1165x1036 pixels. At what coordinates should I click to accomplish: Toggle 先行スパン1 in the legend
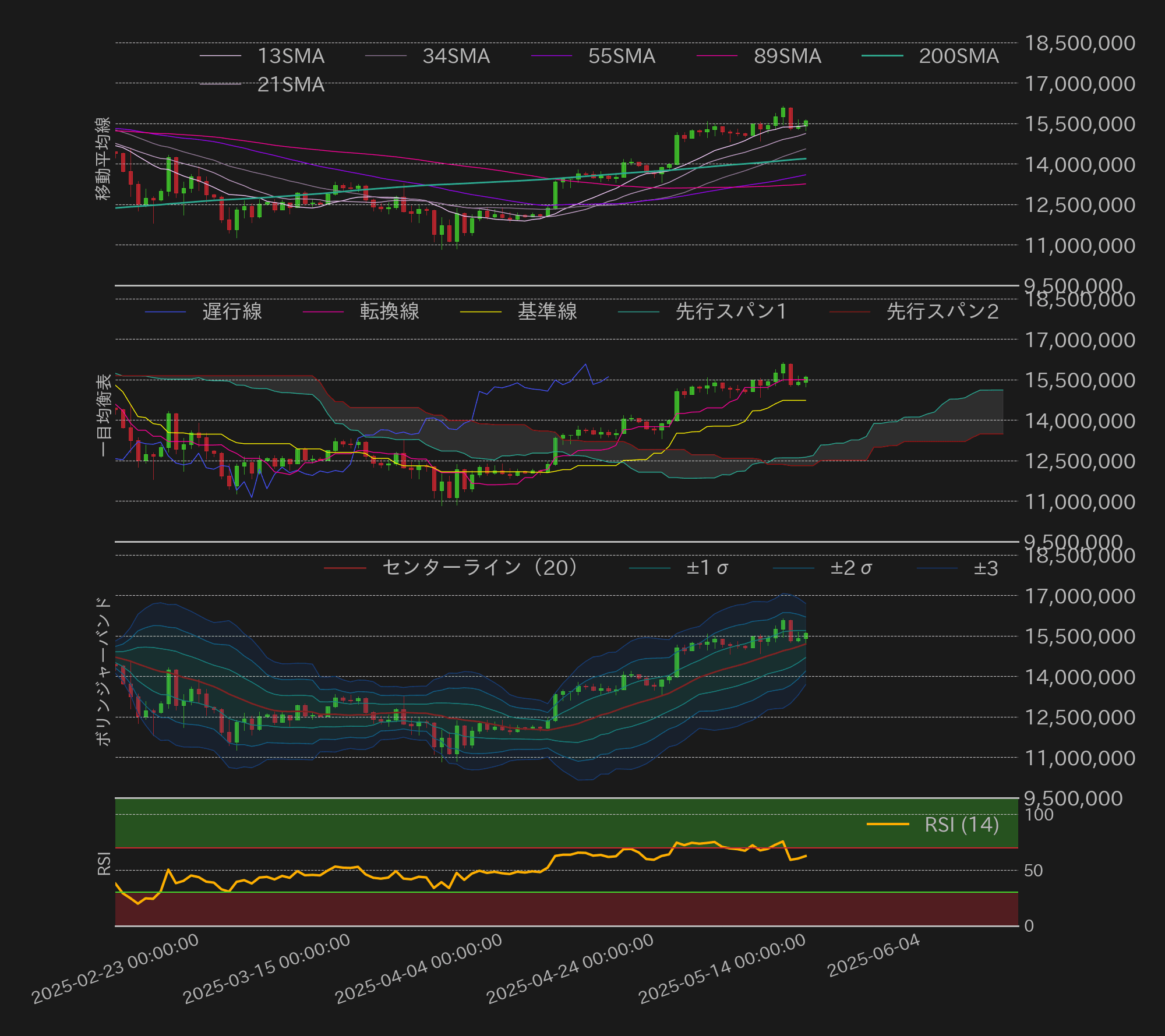pos(730,312)
